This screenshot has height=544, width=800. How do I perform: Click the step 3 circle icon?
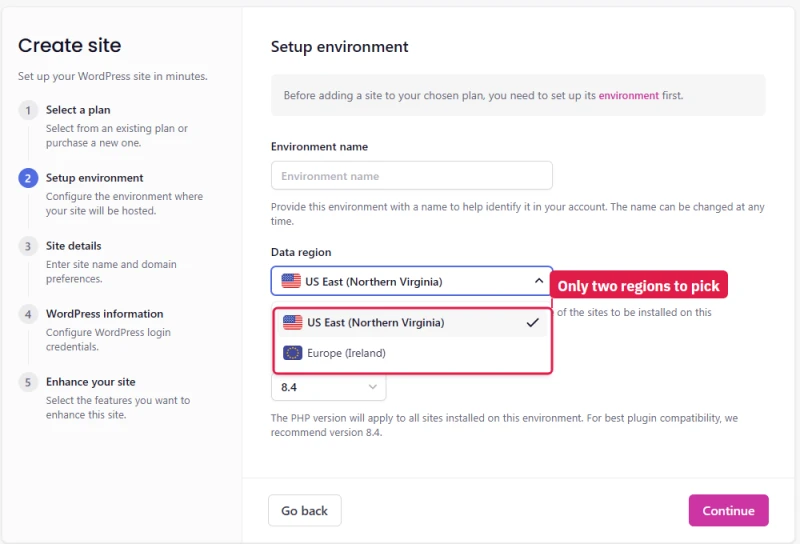28,246
